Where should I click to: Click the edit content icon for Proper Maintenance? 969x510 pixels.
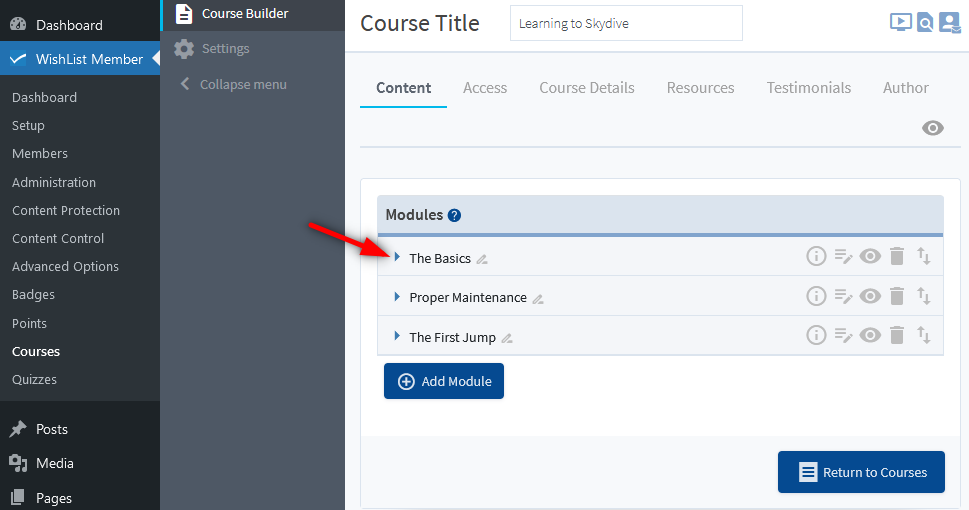click(x=843, y=296)
